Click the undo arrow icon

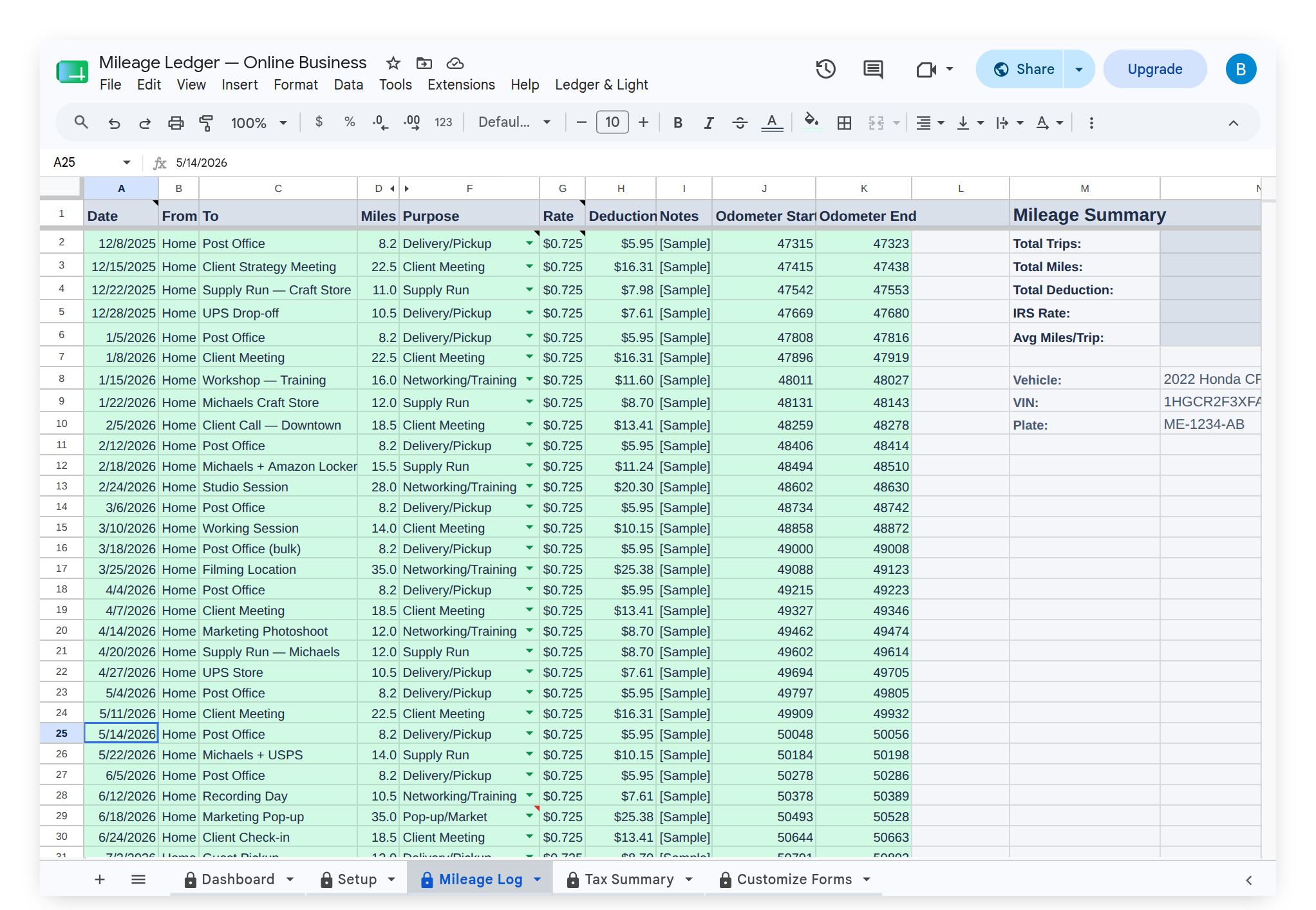click(x=114, y=122)
